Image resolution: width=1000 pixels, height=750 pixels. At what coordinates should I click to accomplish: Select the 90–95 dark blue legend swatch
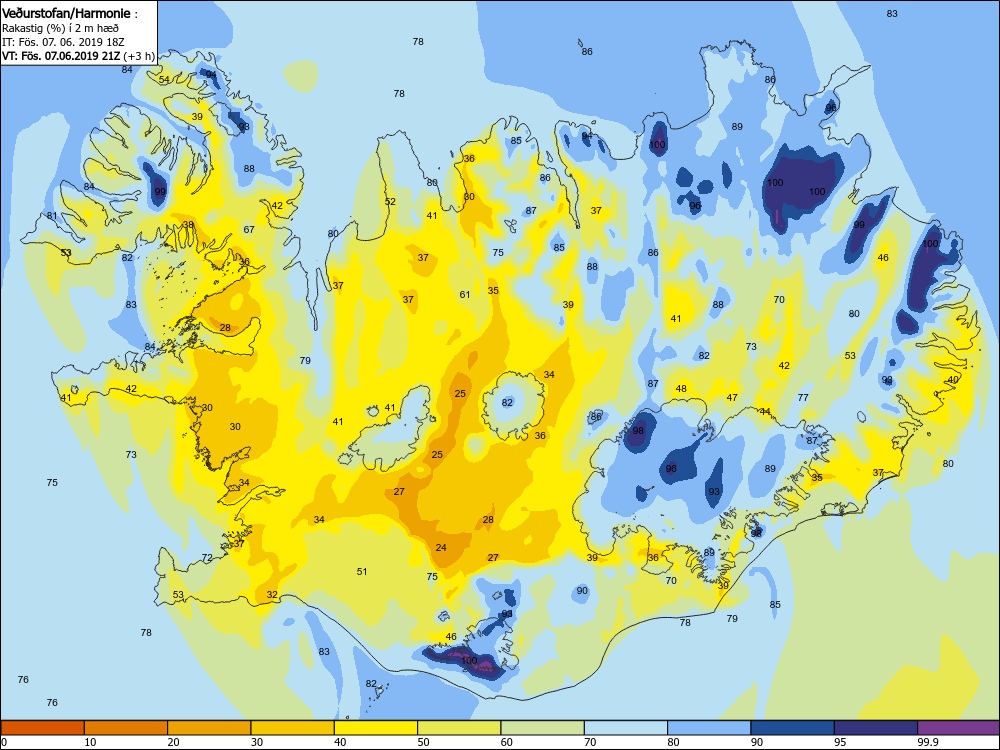tap(793, 728)
